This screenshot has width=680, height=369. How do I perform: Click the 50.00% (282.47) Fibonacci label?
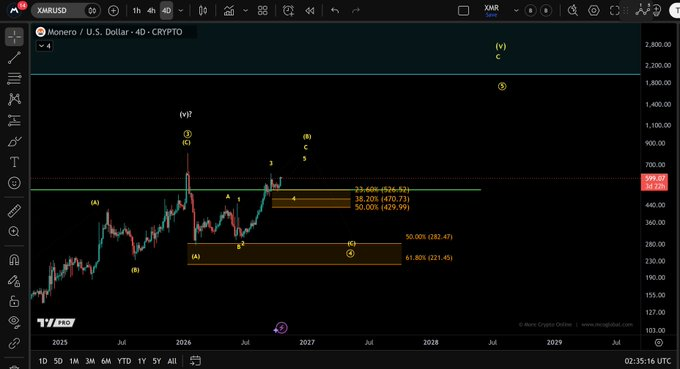(429, 237)
